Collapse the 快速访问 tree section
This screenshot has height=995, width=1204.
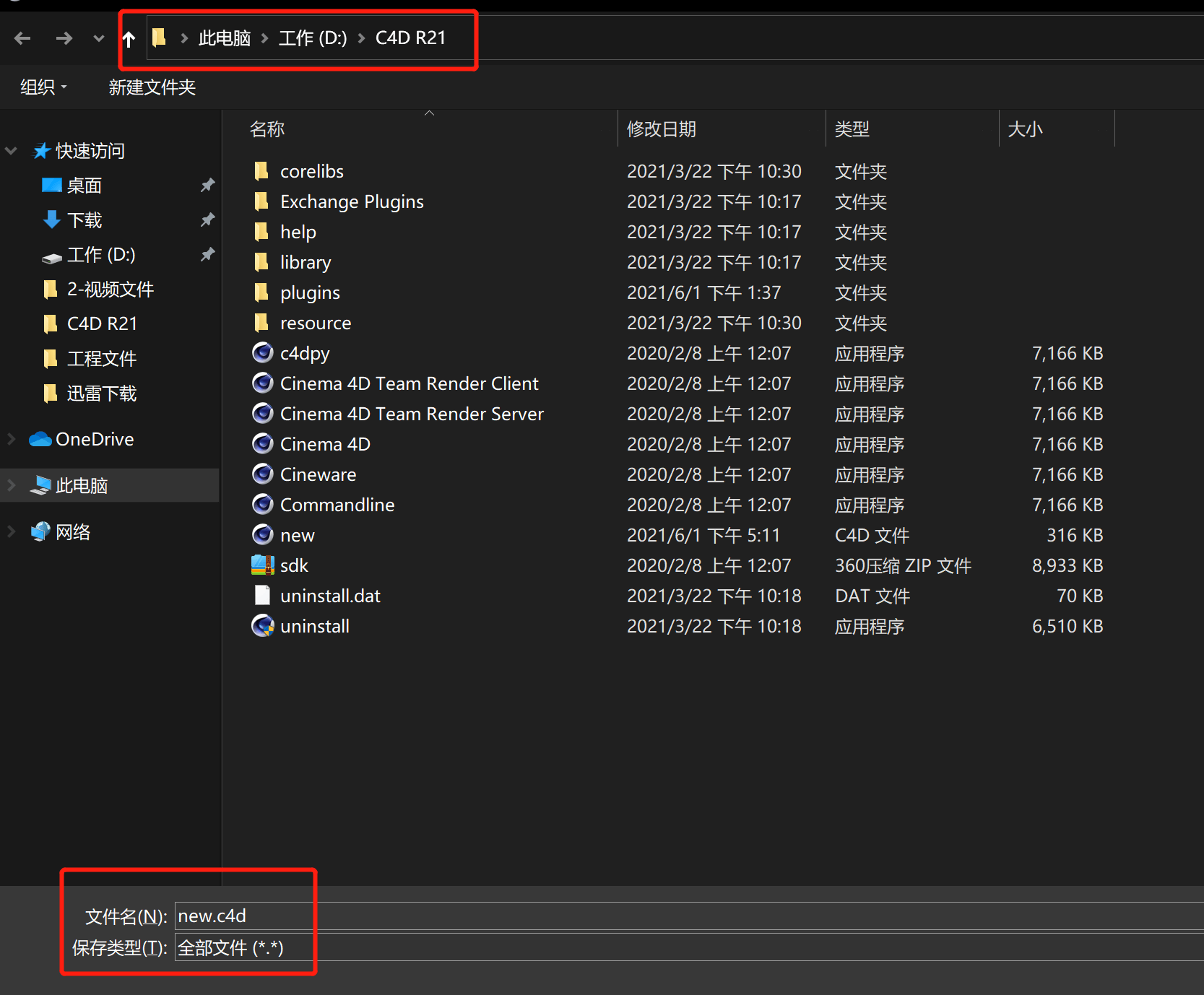click(x=11, y=151)
